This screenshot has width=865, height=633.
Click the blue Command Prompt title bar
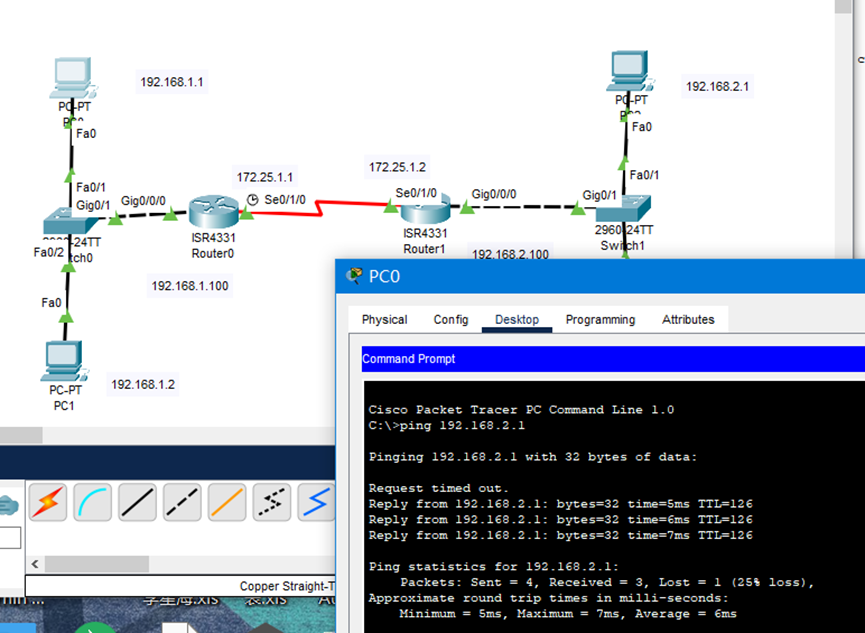[x=613, y=359]
